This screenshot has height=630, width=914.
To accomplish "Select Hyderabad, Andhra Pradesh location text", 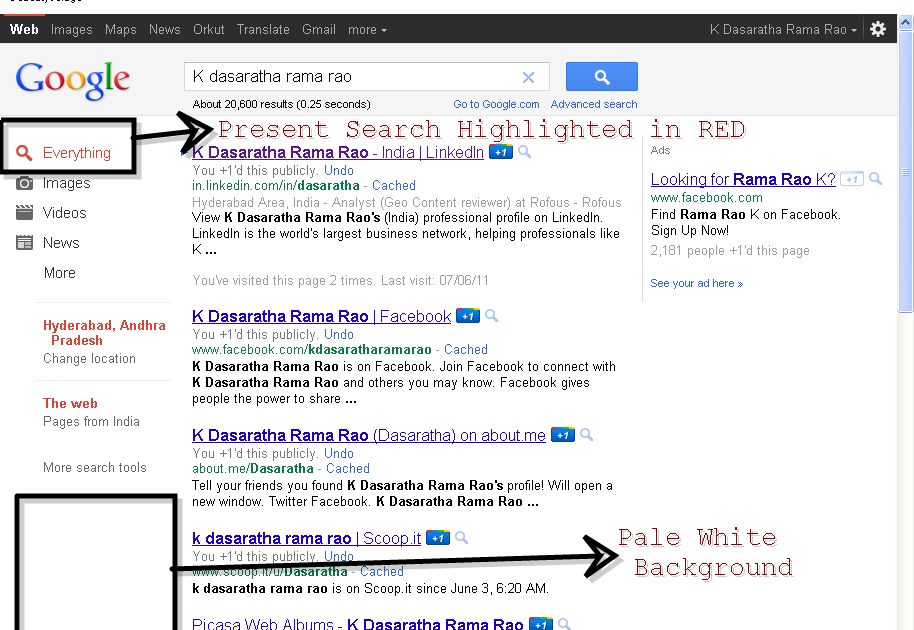I will 104,333.
